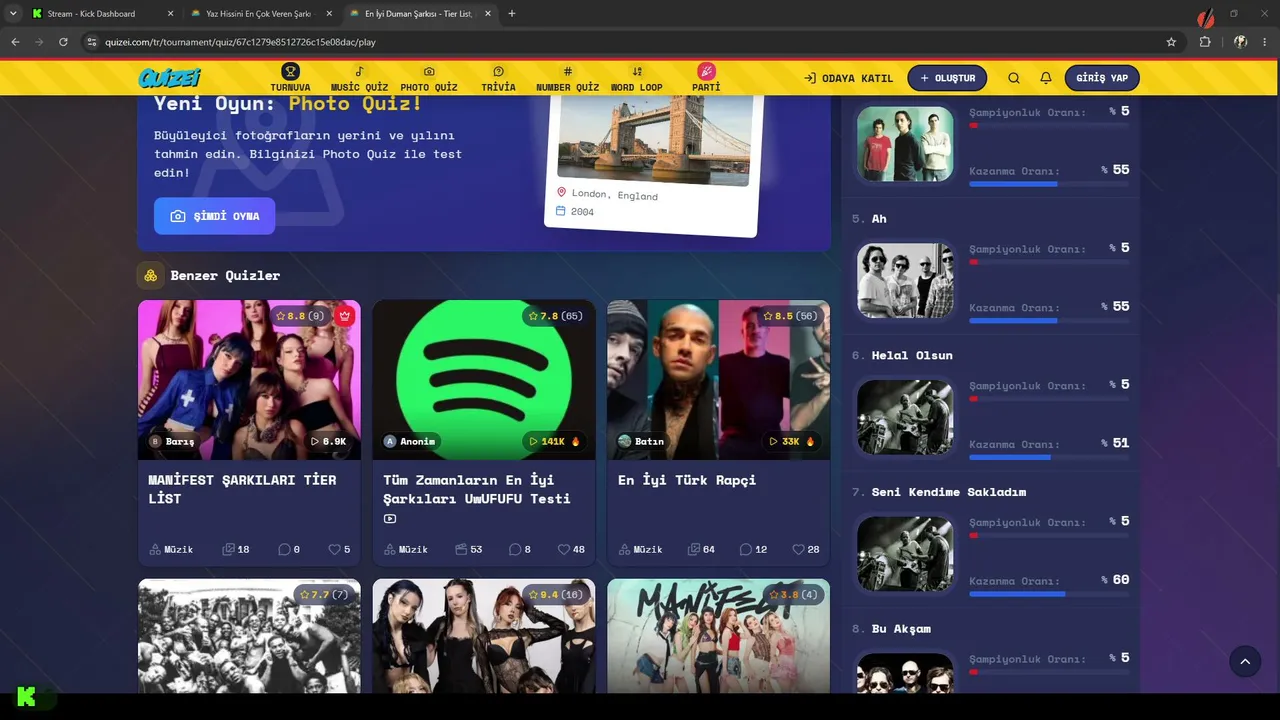Click the Anonim author label
This screenshot has width=1280, height=720.
[410, 441]
